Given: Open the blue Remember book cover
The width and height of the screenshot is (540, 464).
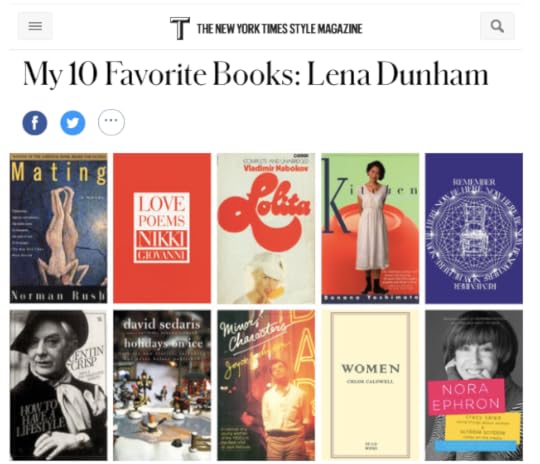Looking at the screenshot, I should [x=474, y=228].
